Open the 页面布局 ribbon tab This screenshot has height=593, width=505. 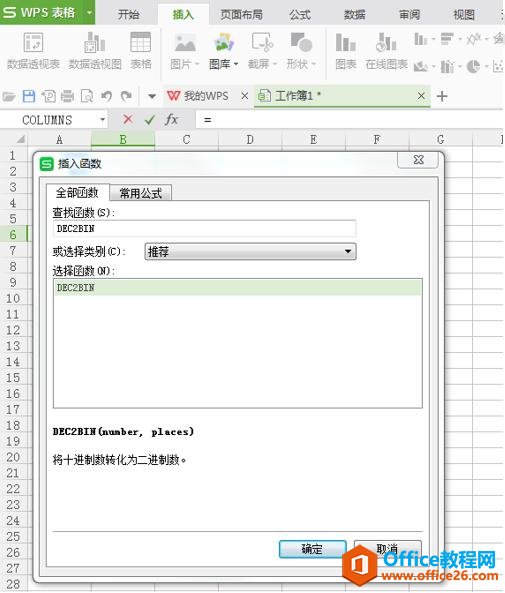[241, 15]
